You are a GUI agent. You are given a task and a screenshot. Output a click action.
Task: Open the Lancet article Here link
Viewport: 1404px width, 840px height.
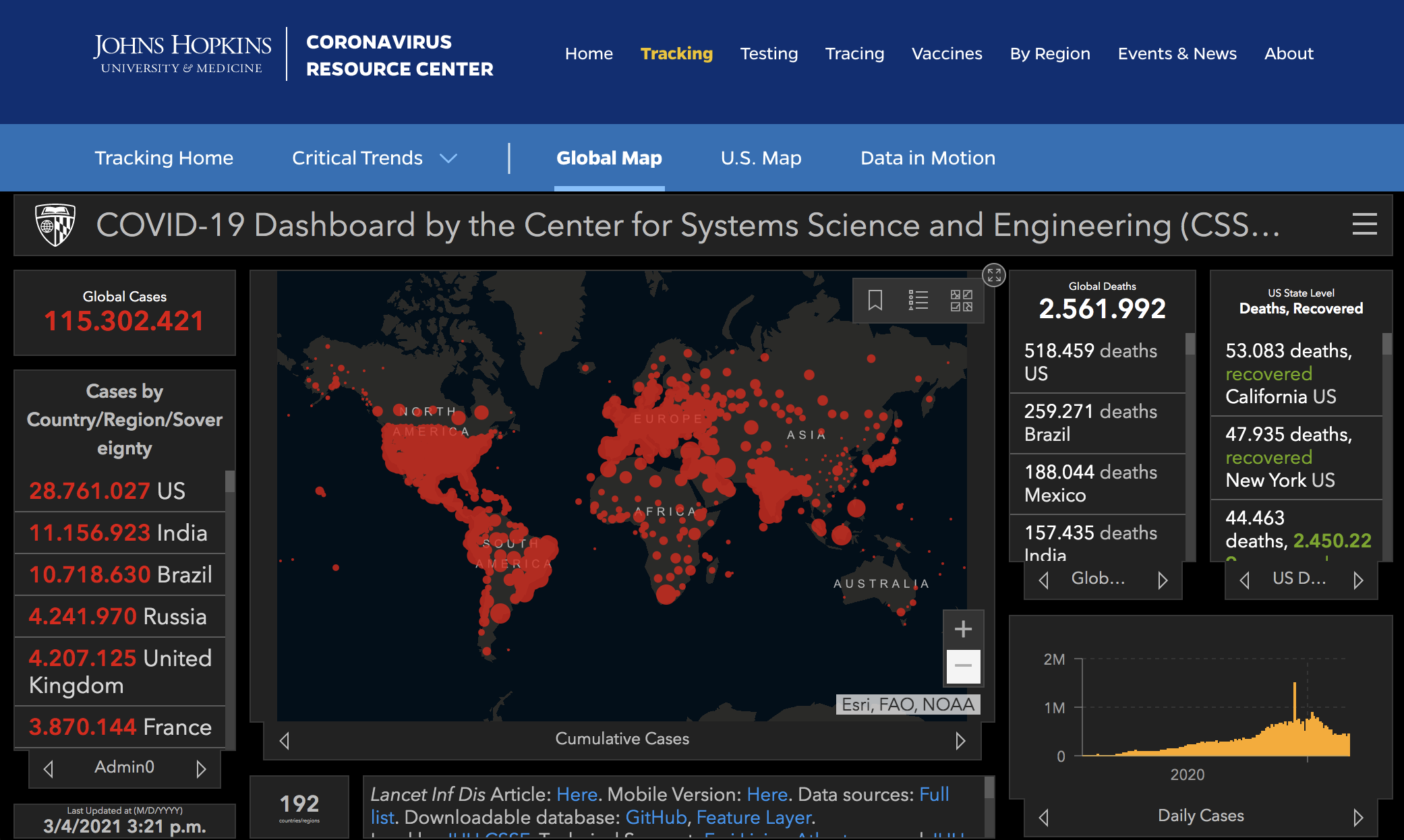(x=577, y=794)
